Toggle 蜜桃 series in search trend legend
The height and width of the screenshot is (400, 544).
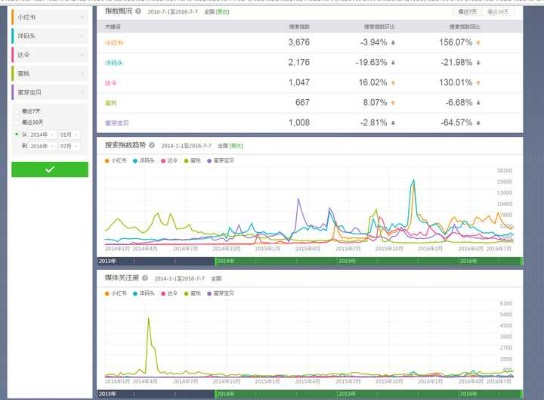pos(193,161)
